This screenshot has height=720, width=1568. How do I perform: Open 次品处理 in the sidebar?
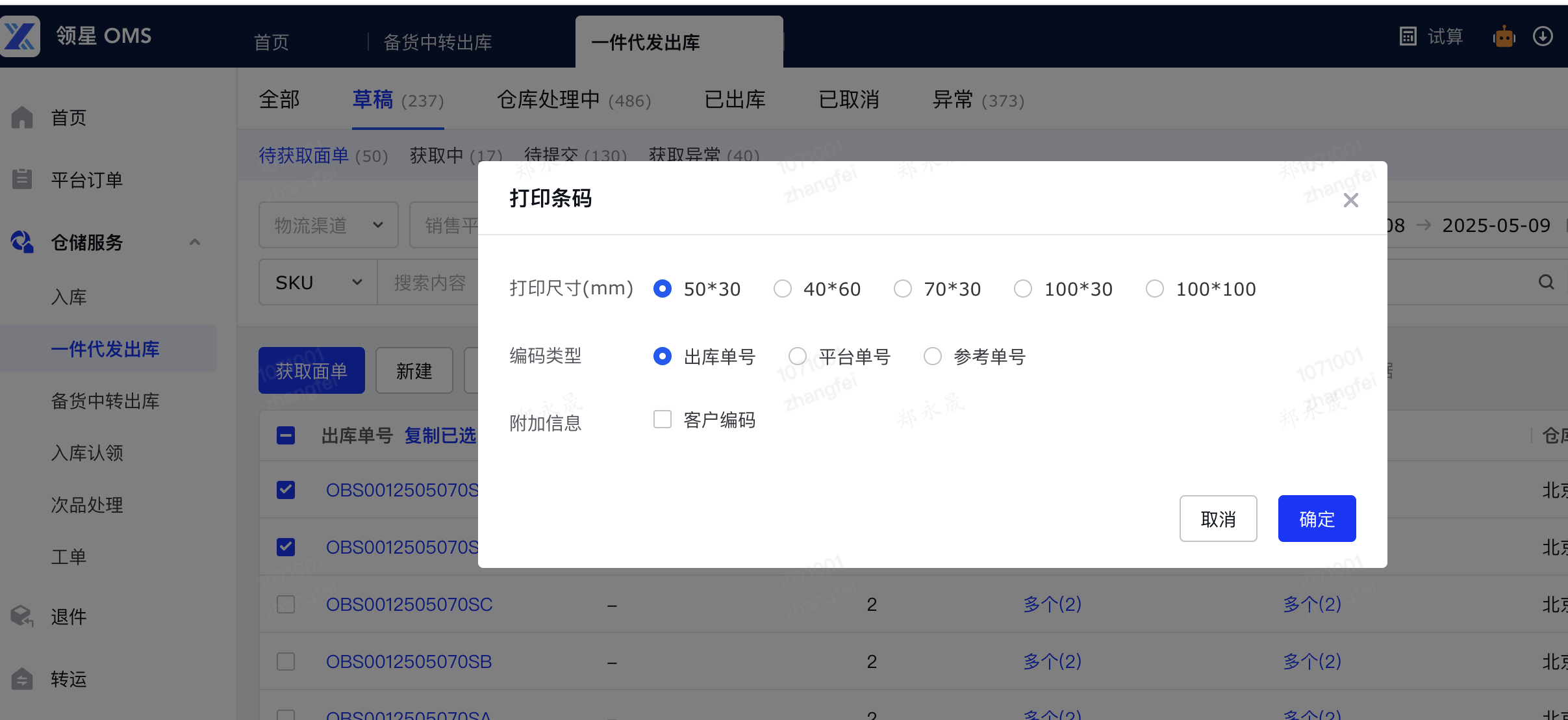[x=87, y=505]
